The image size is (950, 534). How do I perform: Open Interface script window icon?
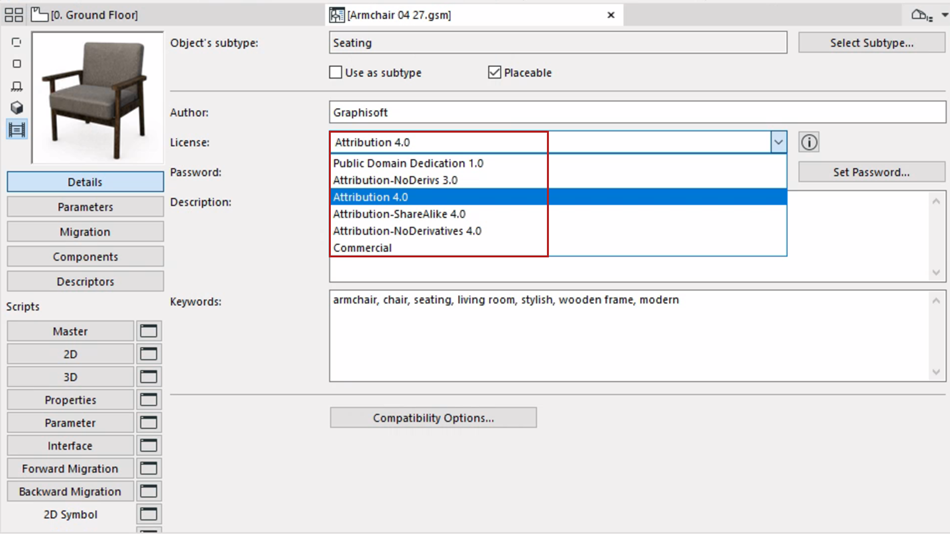pos(149,446)
